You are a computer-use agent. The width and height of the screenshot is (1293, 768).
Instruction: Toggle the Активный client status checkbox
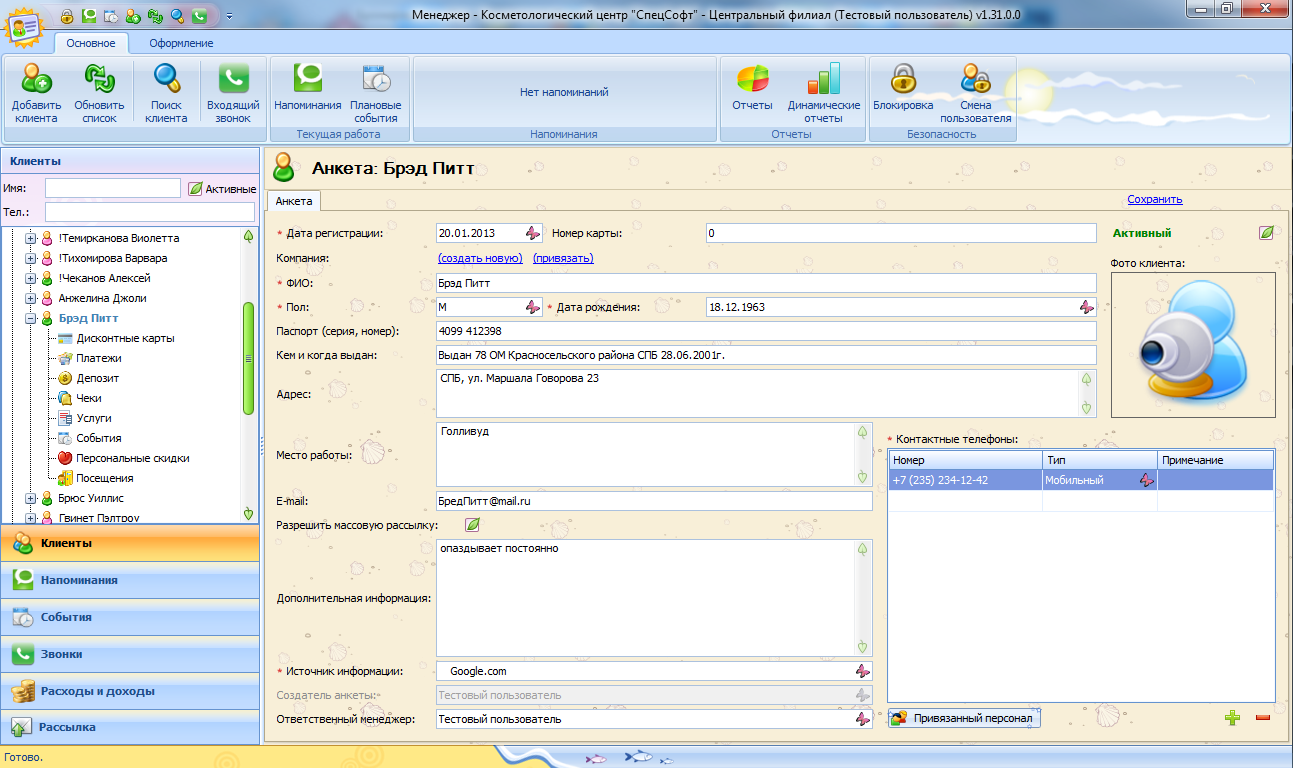tap(1266, 233)
